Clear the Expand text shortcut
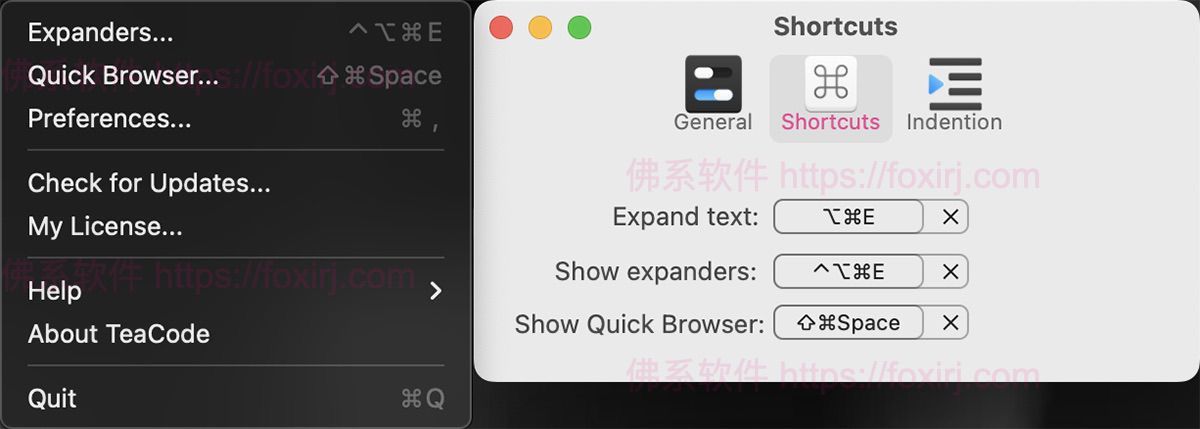 950,217
